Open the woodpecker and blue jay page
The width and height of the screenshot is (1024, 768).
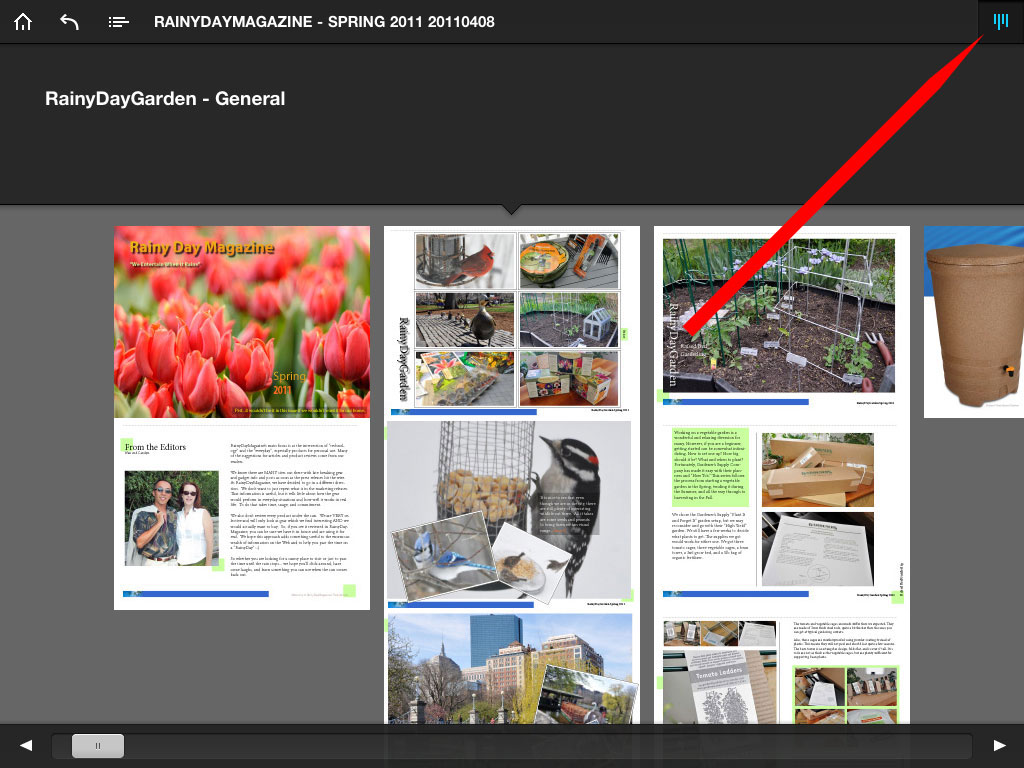coord(511,514)
